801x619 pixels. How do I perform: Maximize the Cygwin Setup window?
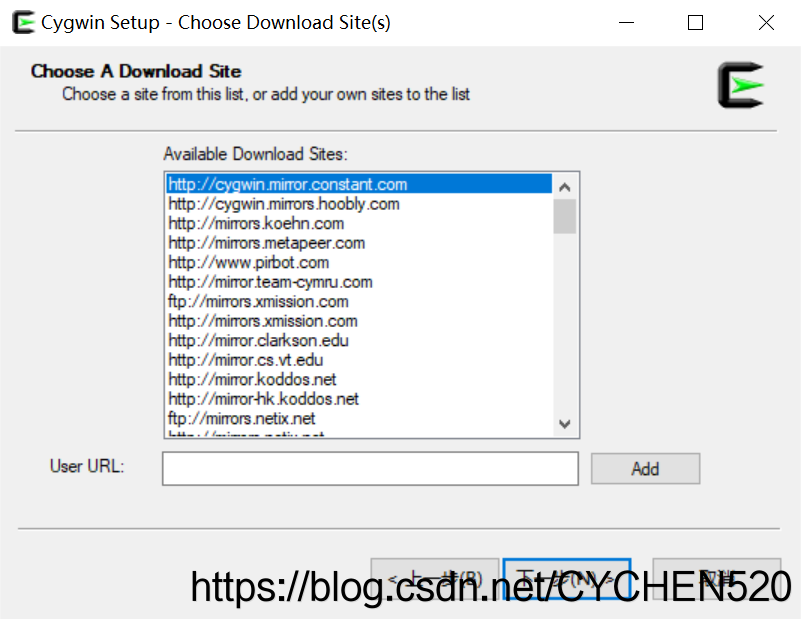(x=695, y=22)
